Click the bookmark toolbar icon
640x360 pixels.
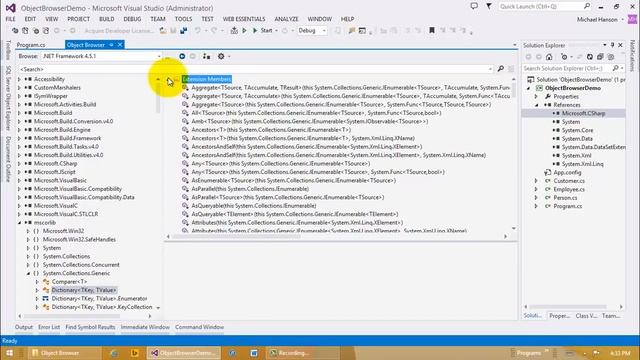pos(431,31)
